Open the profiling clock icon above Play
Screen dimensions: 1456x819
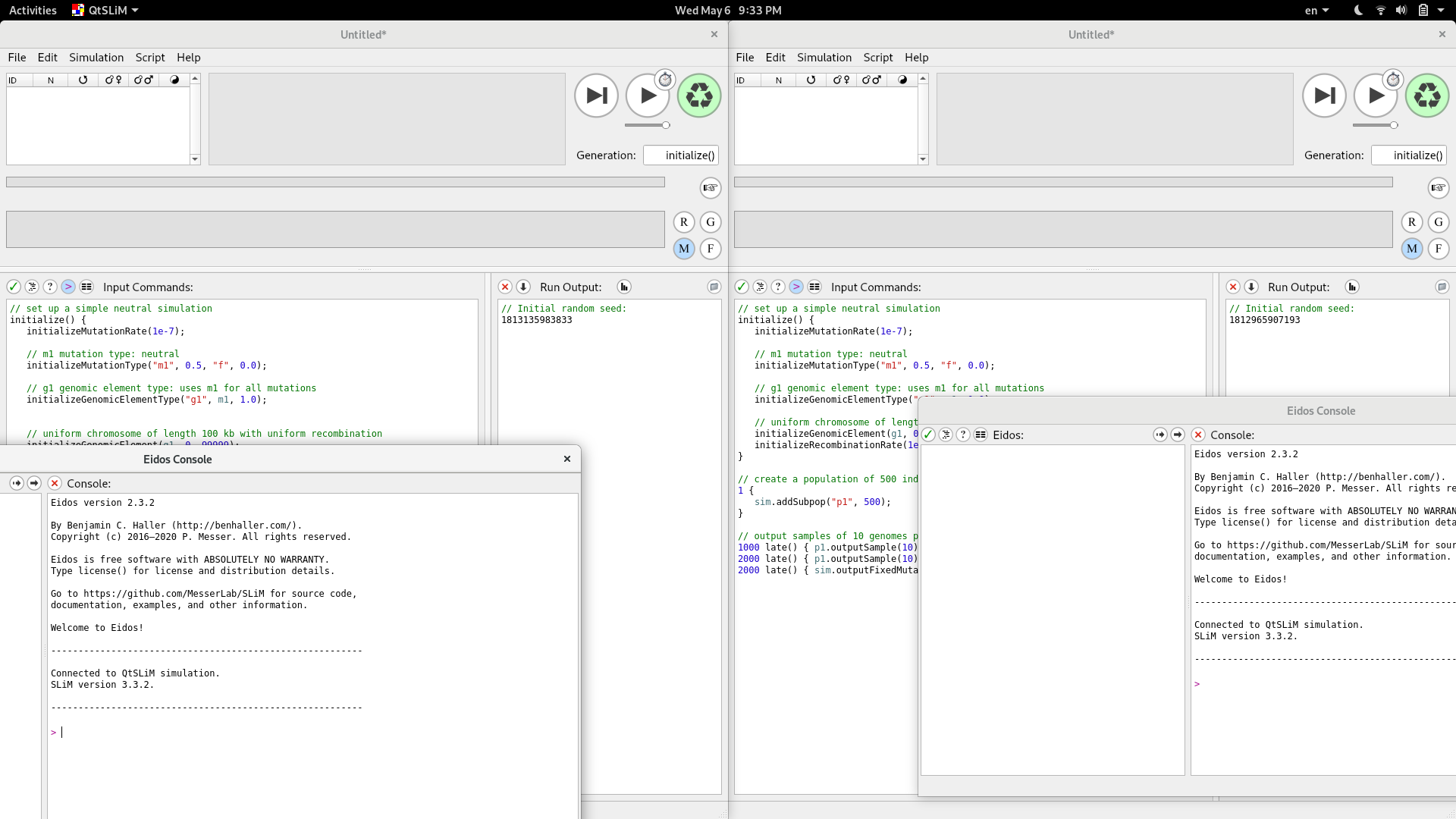(665, 78)
